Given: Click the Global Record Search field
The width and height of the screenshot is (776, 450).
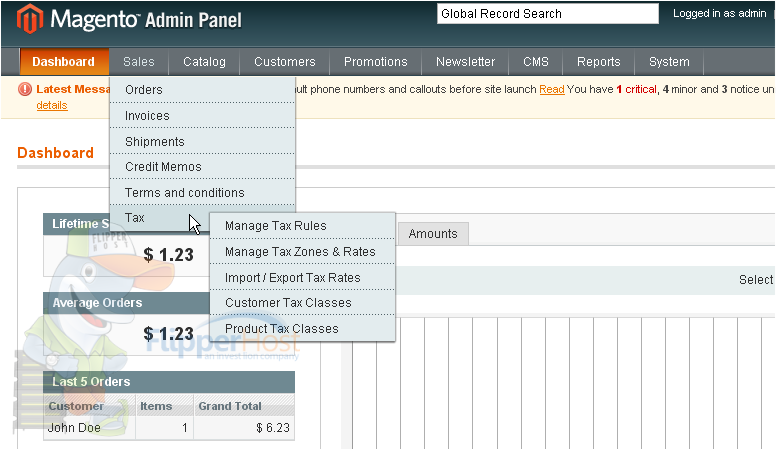Looking at the screenshot, I should coord(548,14).
